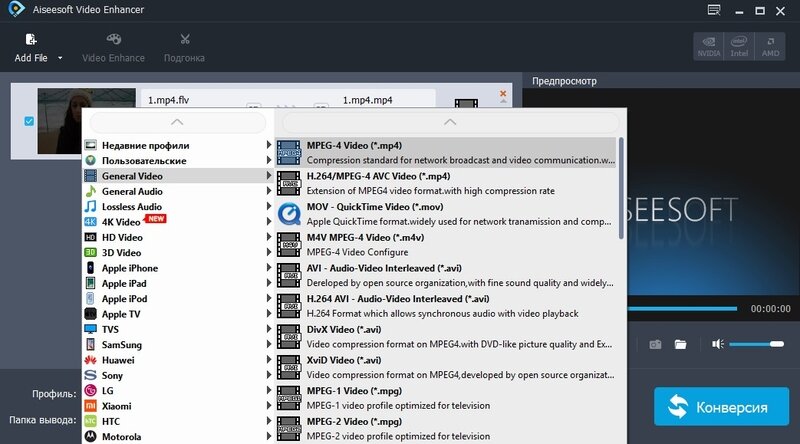This screenshot has width=800, height=444.
Task: Expand the SamSung submenu arrow
Action: pos(268,344)
